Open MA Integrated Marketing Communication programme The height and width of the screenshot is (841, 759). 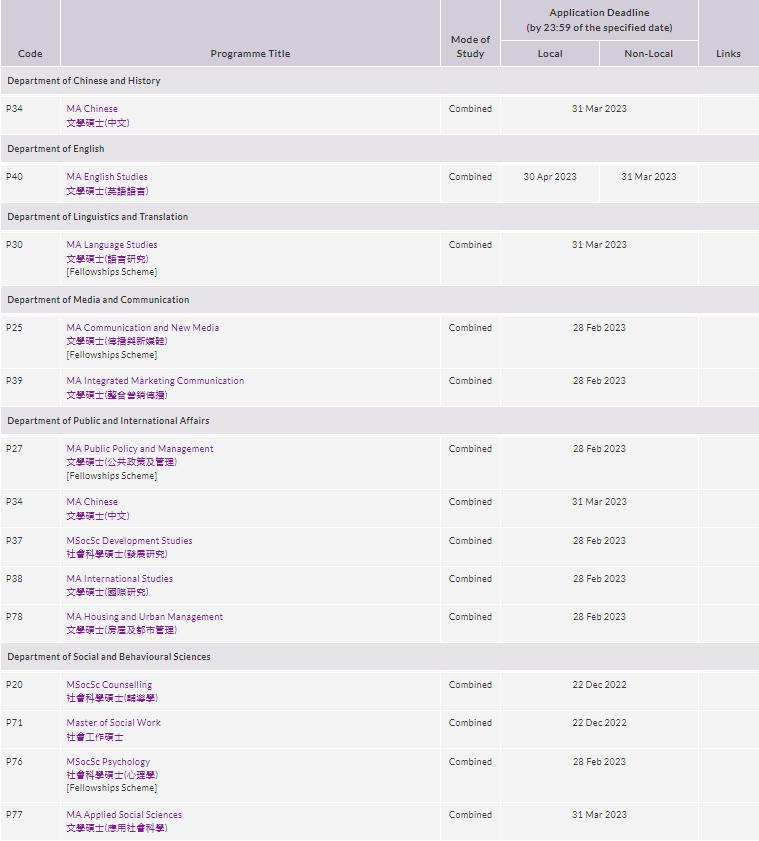(x=155, y=381)
